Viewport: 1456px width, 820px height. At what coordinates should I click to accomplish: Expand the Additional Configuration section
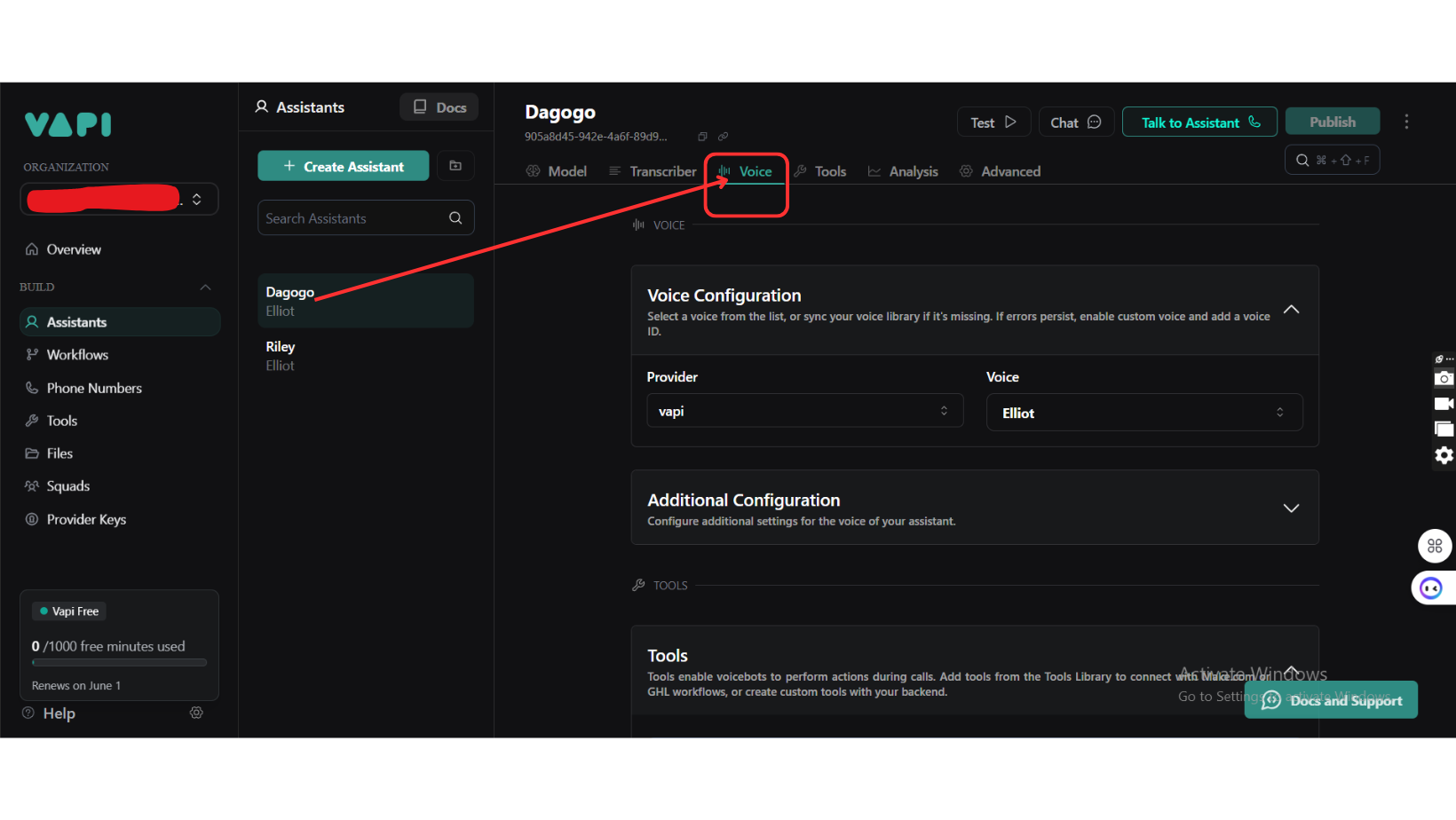(x=1291, y=509)
